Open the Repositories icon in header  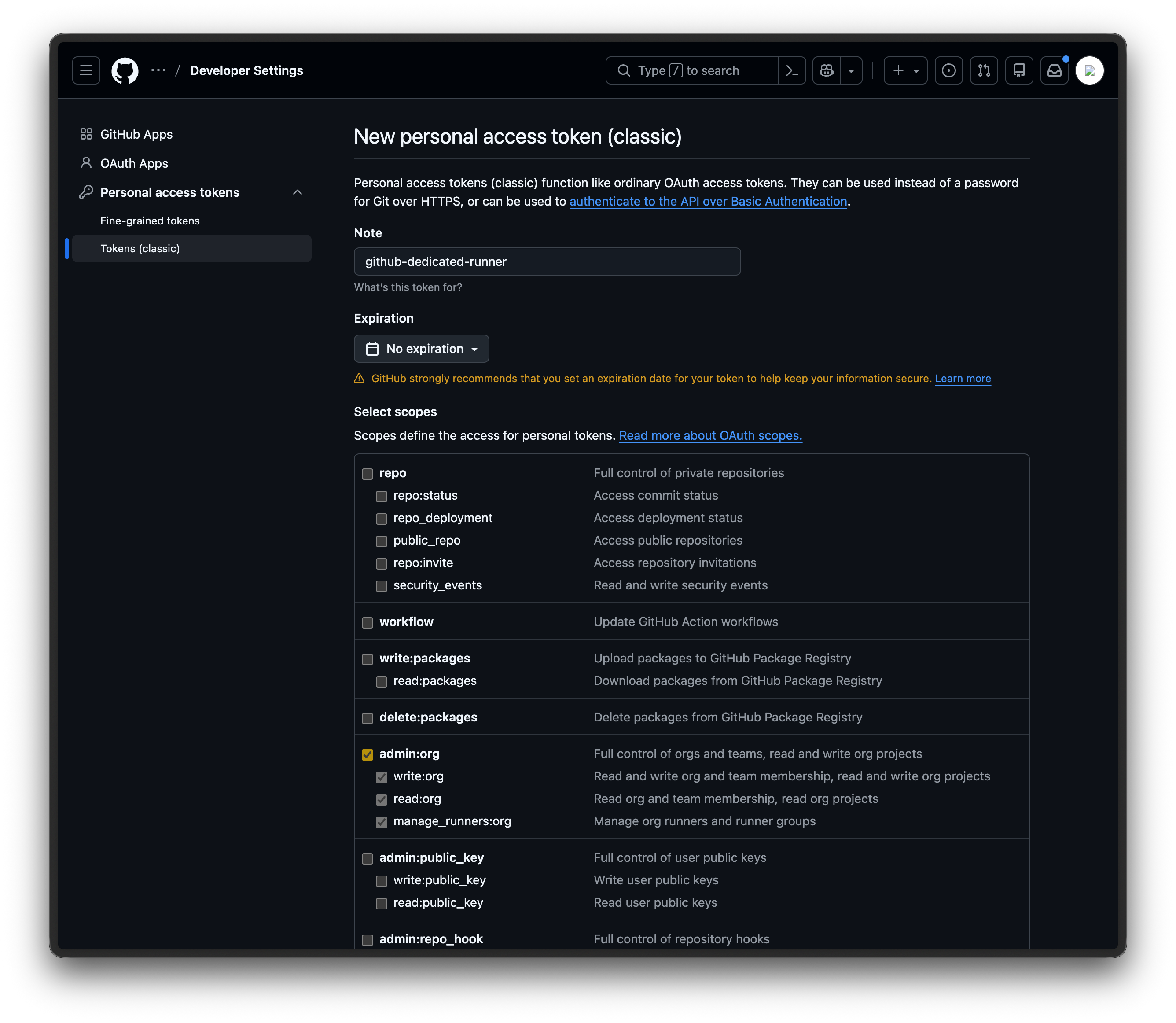(x=1019, y=70)
